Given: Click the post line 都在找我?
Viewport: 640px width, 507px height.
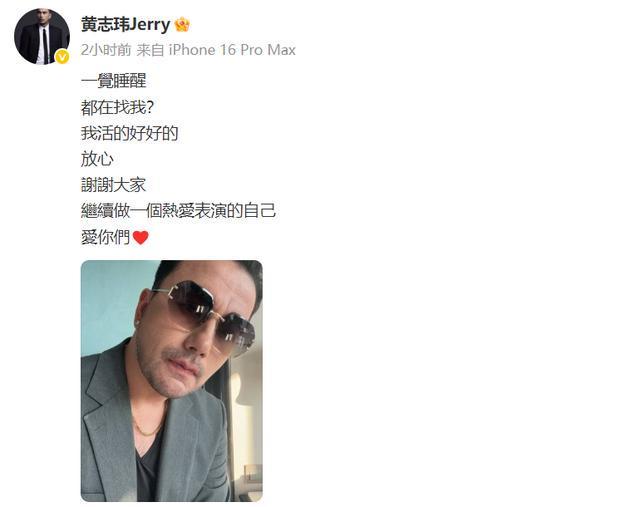Looking at the screenshot, I should (117, 107).
